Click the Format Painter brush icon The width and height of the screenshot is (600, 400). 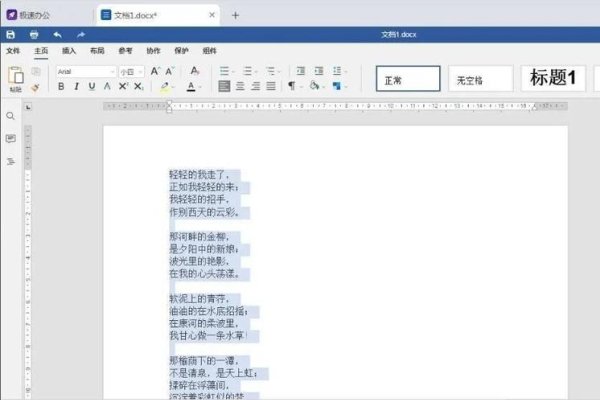tap(35, 88)
